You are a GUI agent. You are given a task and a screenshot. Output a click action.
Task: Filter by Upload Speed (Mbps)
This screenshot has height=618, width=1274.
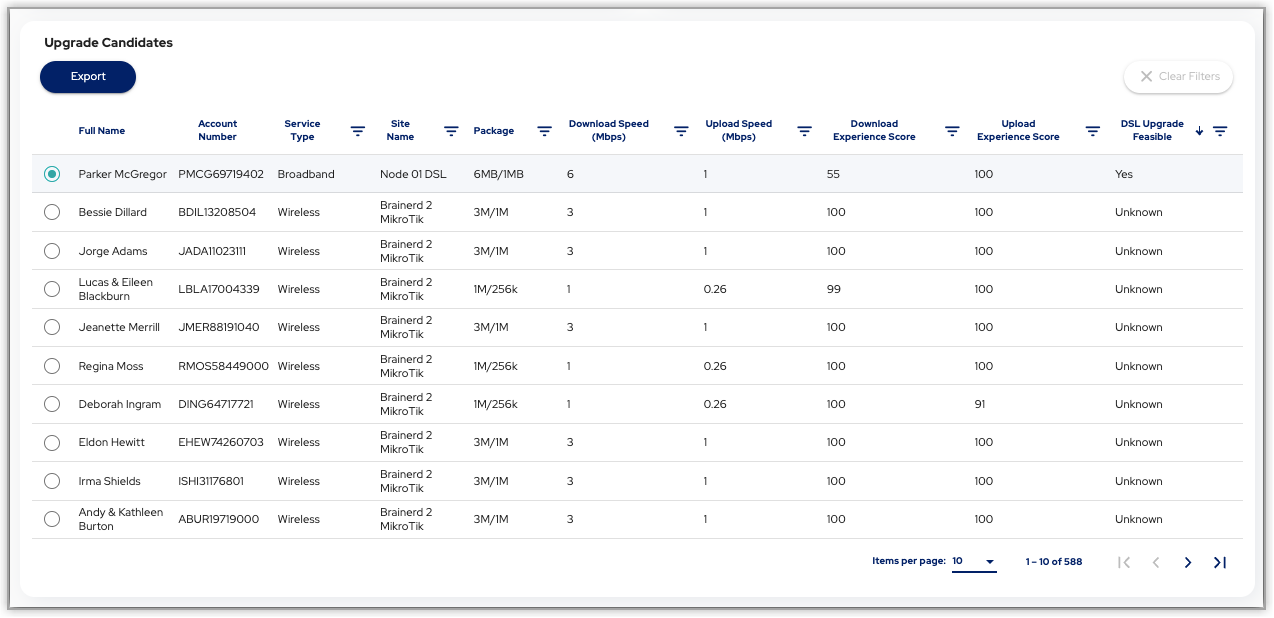(804, 131)
